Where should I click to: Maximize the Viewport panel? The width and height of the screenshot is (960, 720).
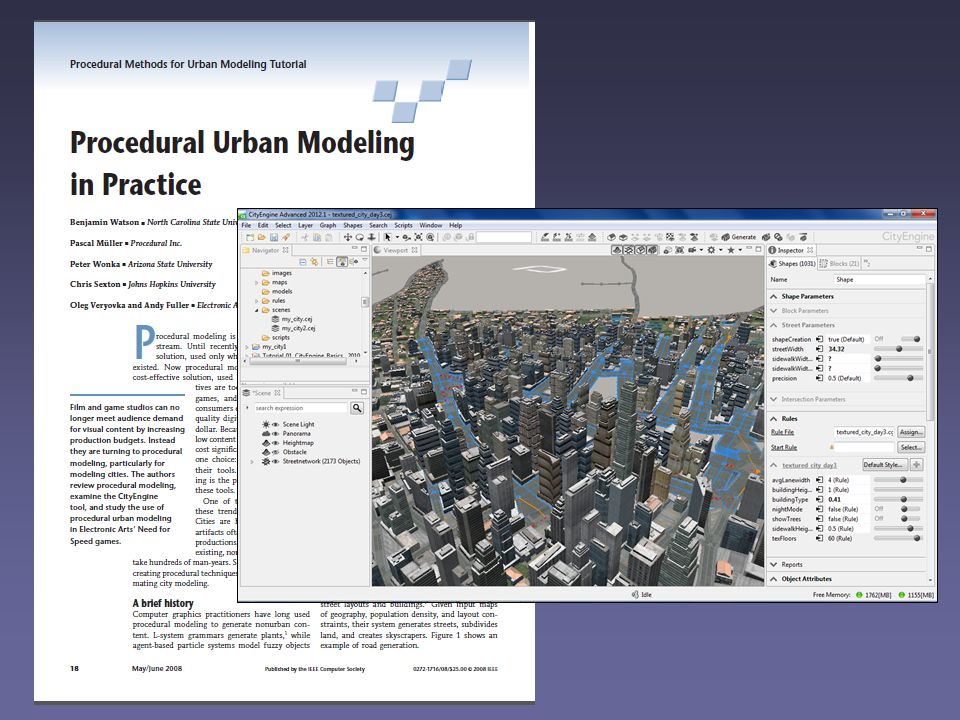pos(758,249)
